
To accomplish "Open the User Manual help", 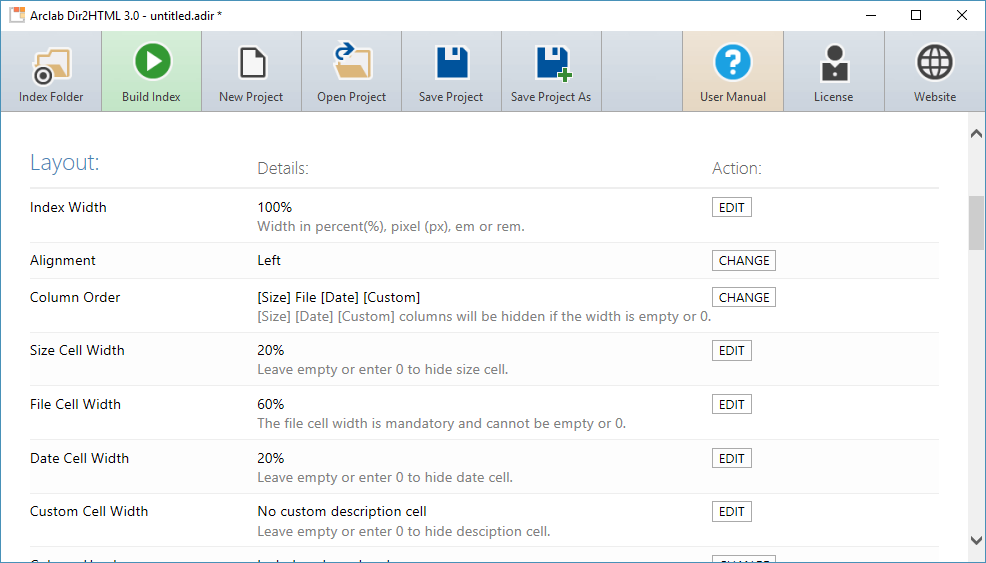I will [733, 64].
